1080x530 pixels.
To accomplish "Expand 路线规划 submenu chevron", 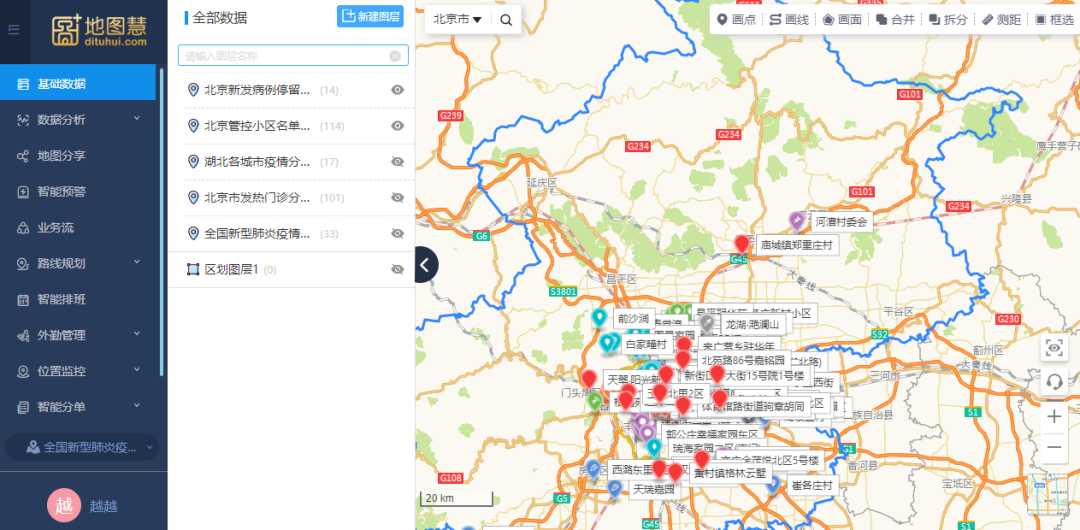I will [x=136, y=263].
